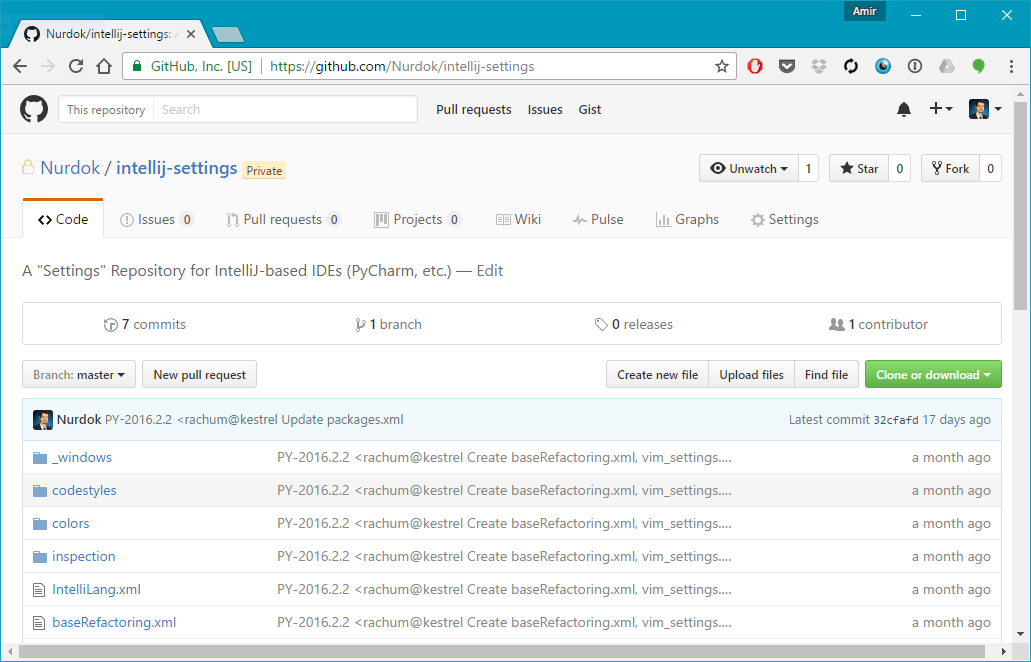Open the notifications bell
Image resolution: width=1031 pixels, height=662 pixels.
[x=903, y=109]
